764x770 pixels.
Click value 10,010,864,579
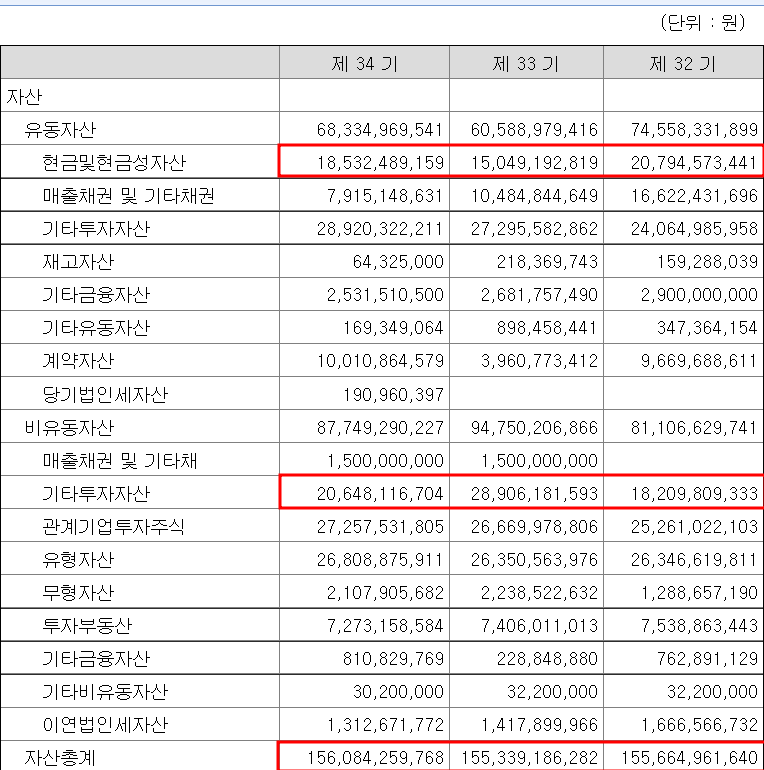coord(380,361)
